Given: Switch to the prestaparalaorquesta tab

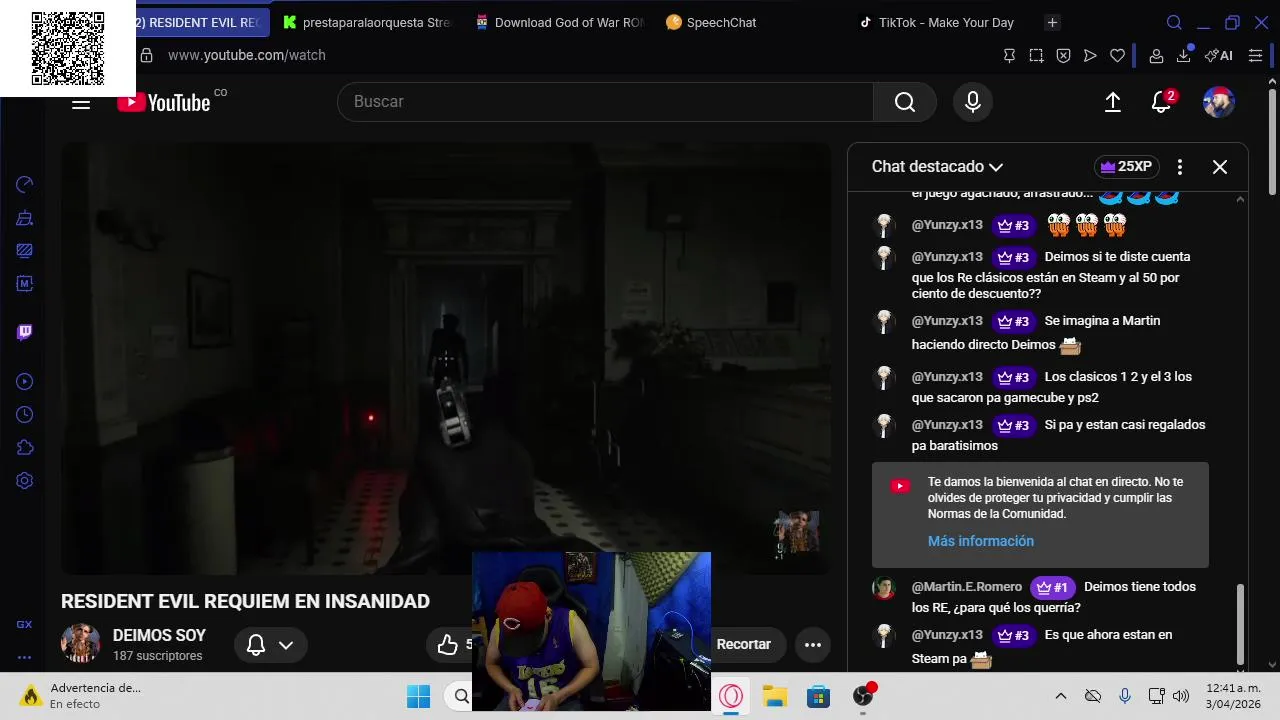Looking at the screenshot, I should pos(366,22).
